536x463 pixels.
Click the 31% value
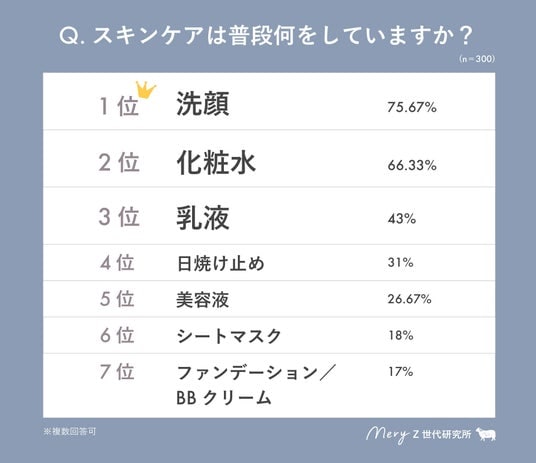point(400,262)
